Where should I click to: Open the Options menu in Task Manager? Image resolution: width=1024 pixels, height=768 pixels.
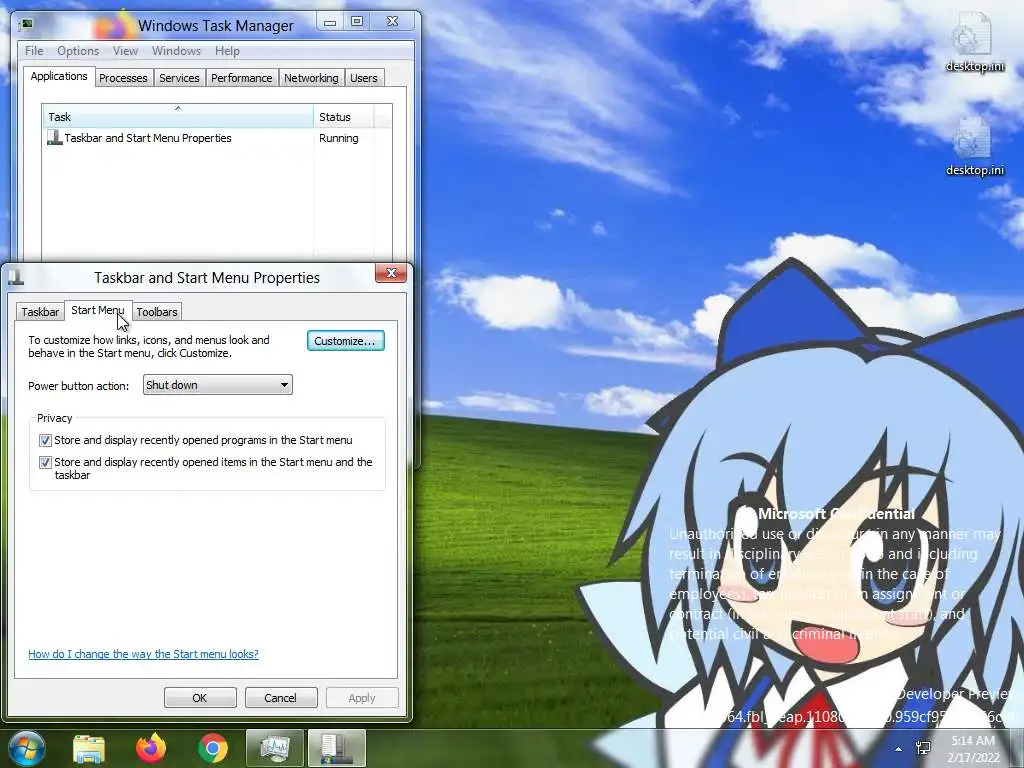point(78,51)
